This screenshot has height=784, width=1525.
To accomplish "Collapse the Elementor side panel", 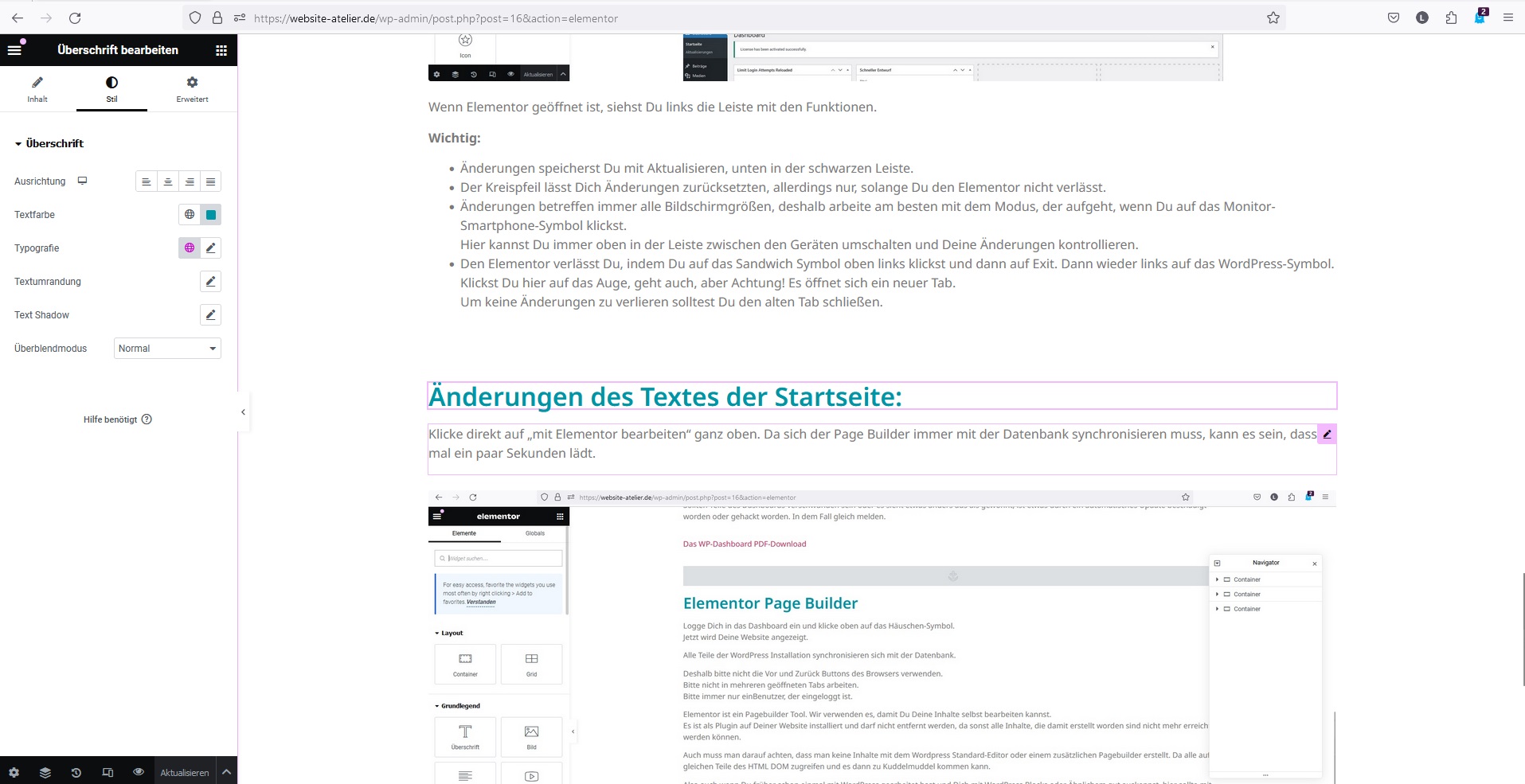I will coord(243,412).
